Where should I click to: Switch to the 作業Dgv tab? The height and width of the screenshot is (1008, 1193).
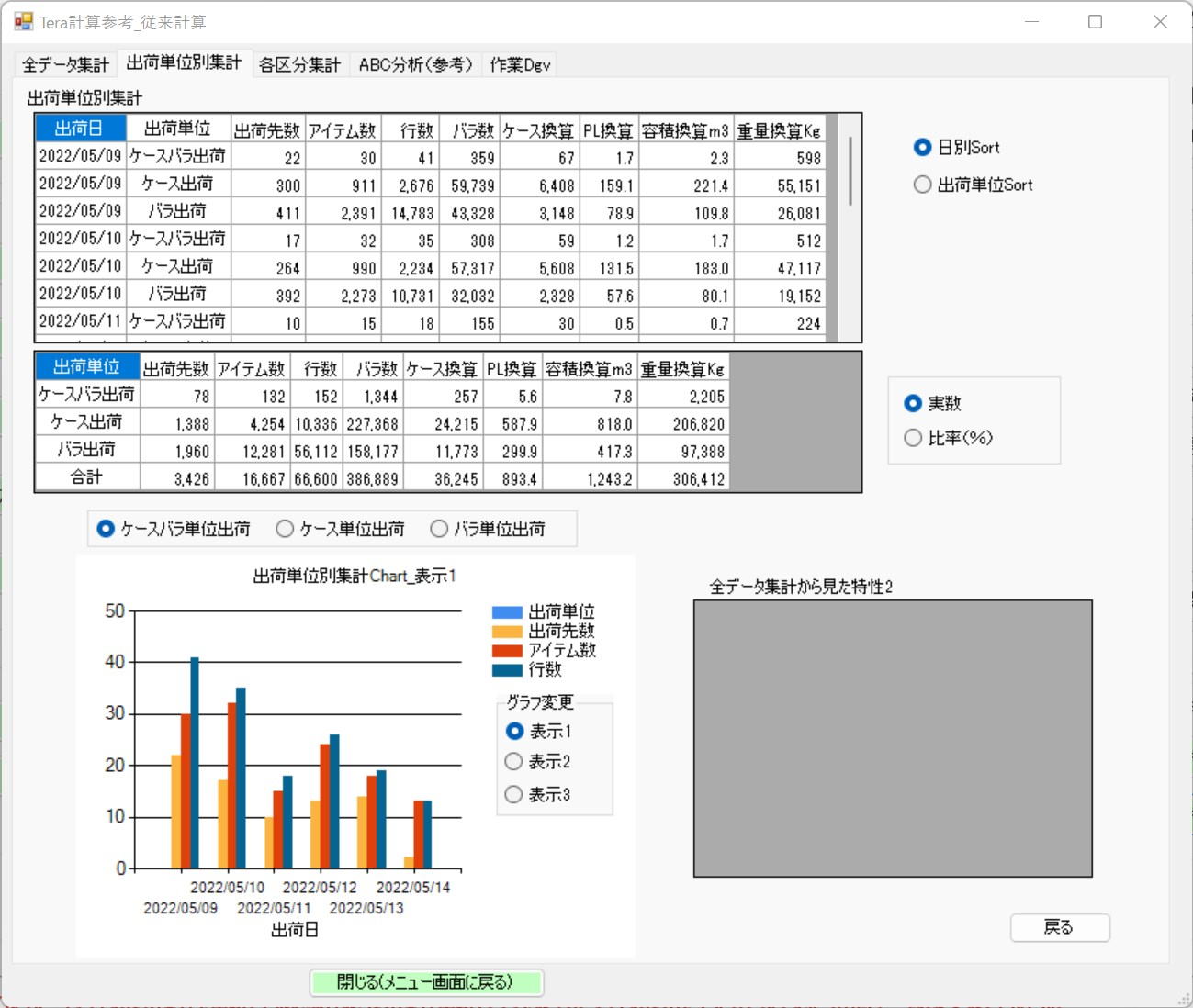(520, 64)
